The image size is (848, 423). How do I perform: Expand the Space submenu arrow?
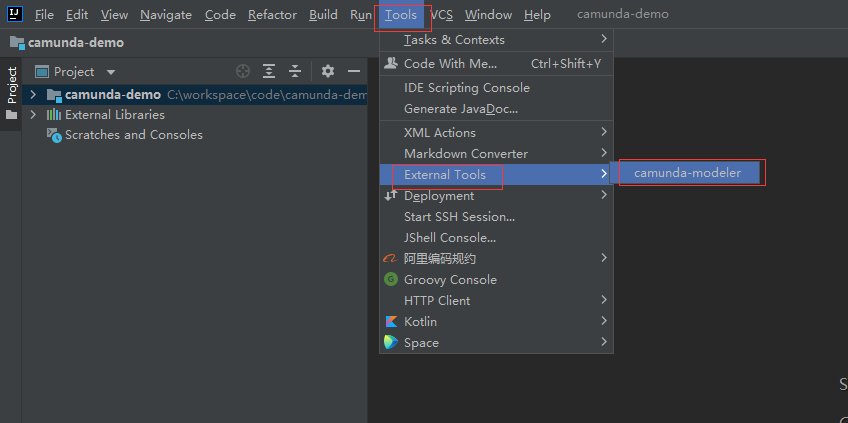click(x=604, y=342)
